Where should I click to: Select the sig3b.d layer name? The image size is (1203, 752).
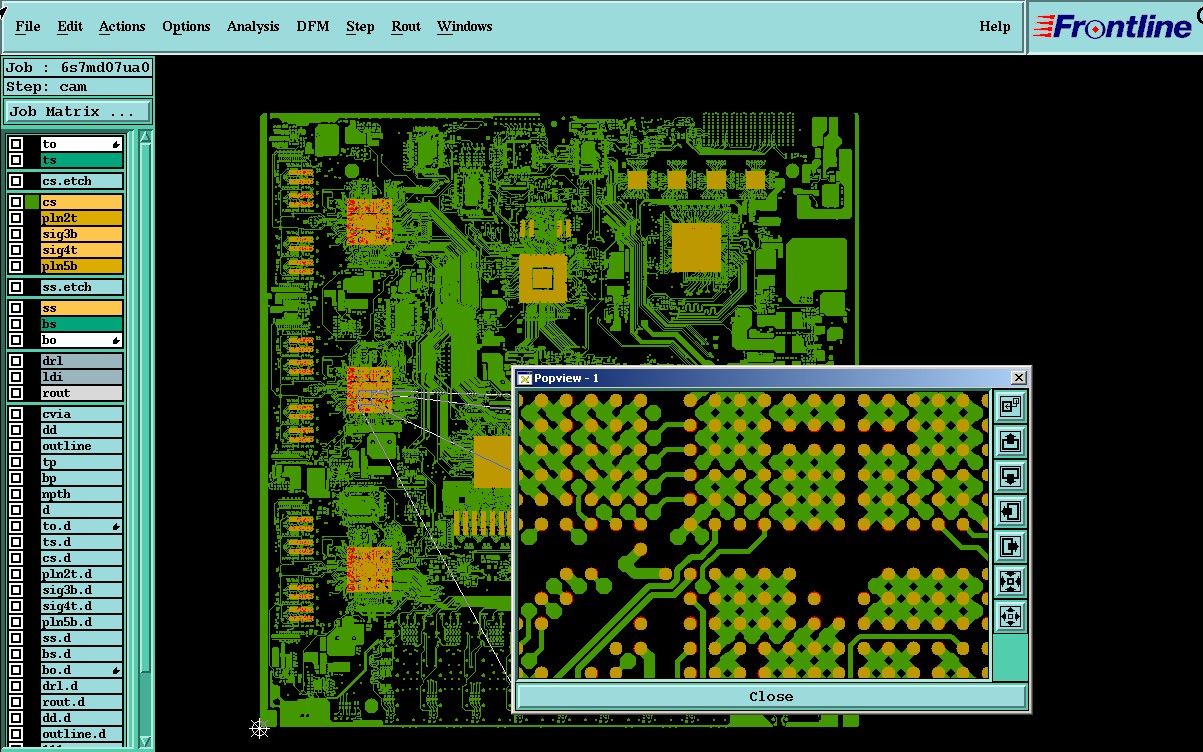click(x=81, y=590)
